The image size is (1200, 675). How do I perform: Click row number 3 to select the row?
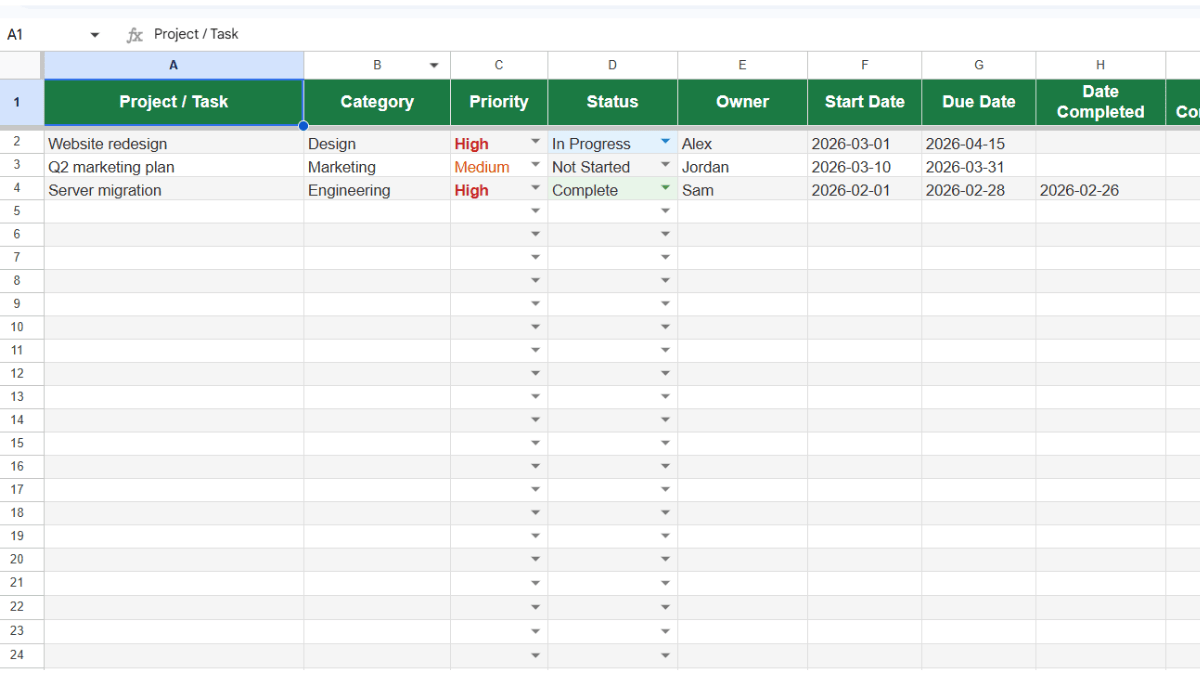click(x=22, y=167)
